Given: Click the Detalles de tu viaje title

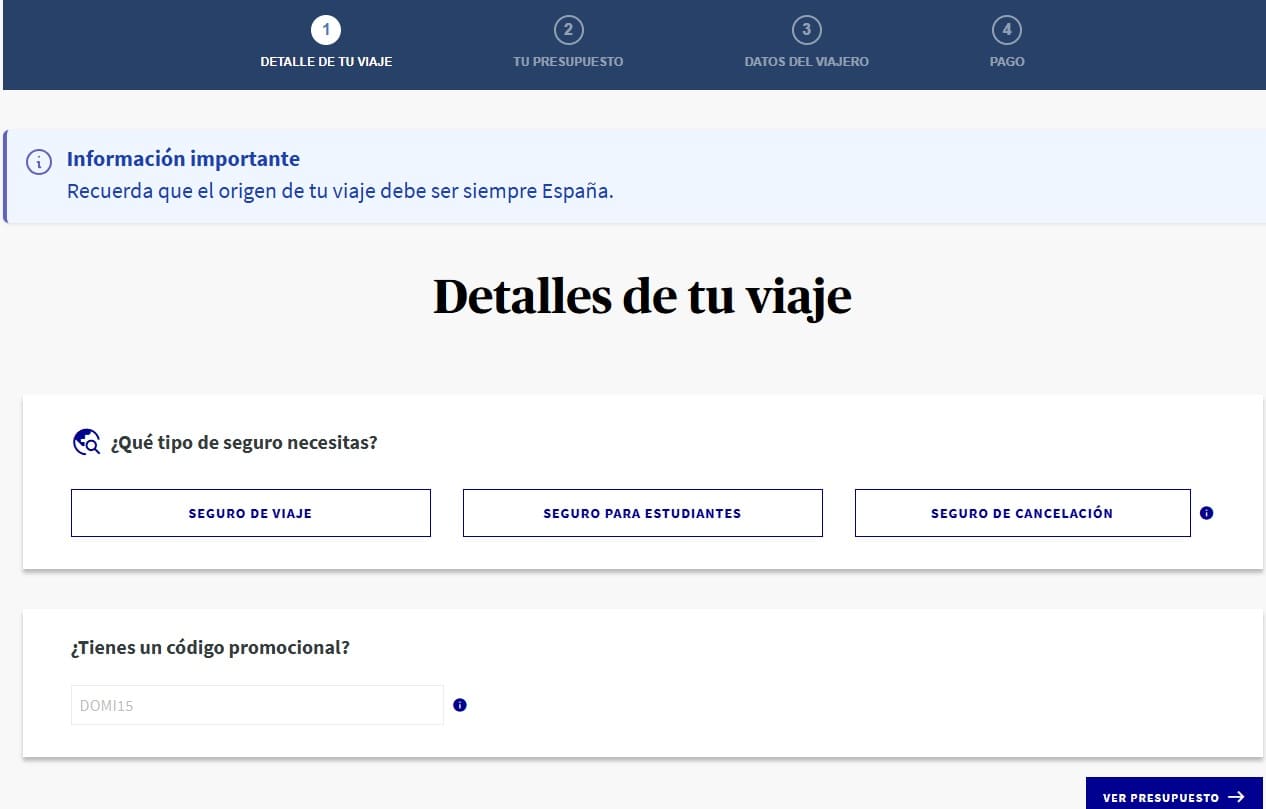Looking at the screenshot, I should (642, 297).
